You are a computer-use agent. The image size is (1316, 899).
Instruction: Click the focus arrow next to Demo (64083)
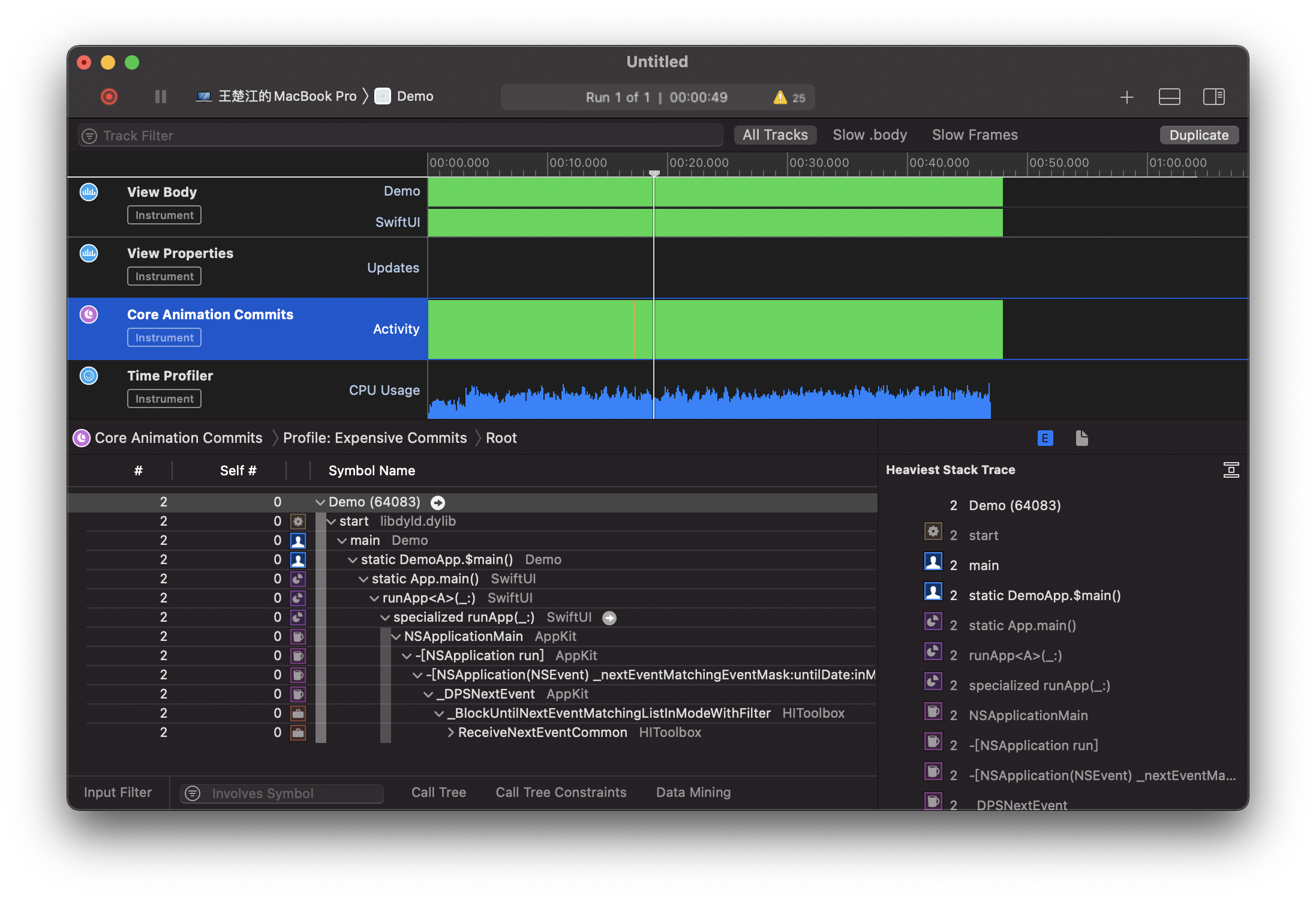click(438, 502)
